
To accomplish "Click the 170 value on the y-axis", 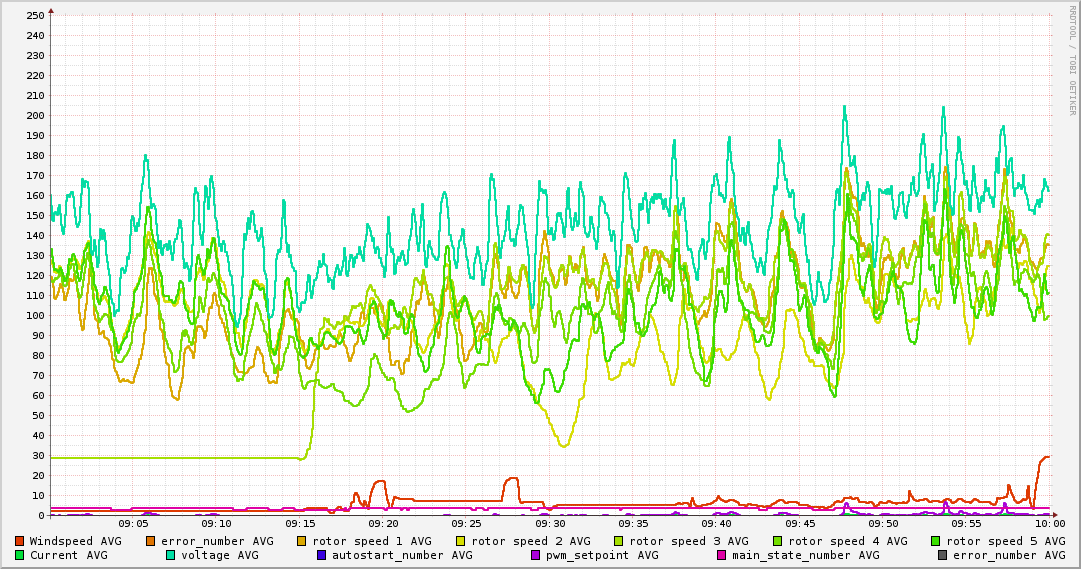I will 35,175.
